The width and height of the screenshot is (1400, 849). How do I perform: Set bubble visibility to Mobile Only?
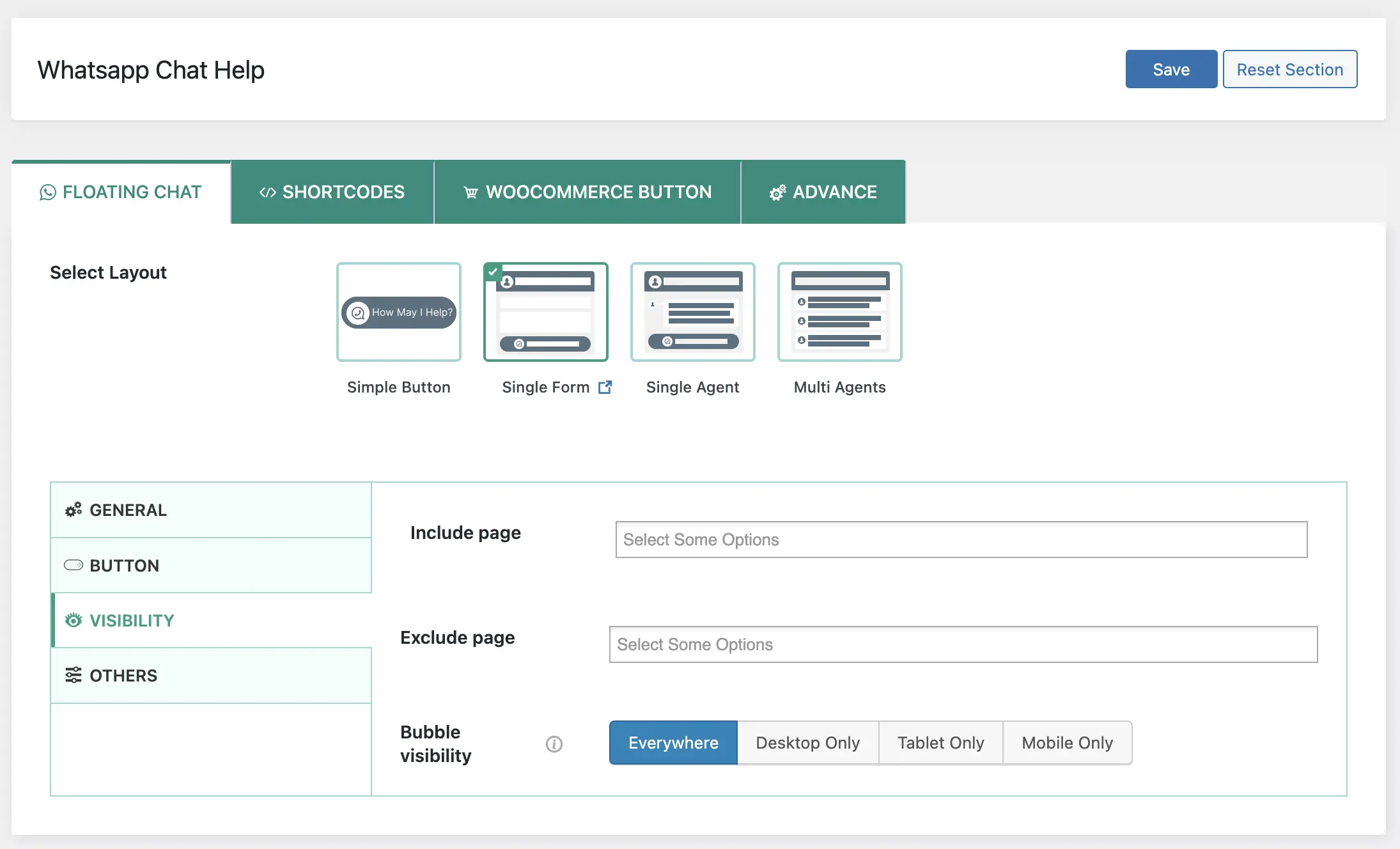(1068, 743)
